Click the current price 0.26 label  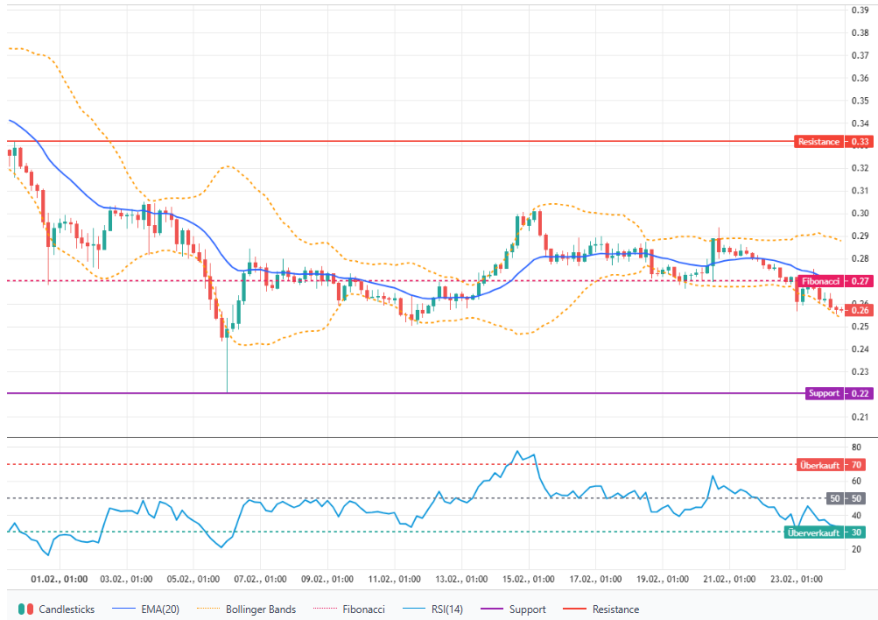coord(858,310)
